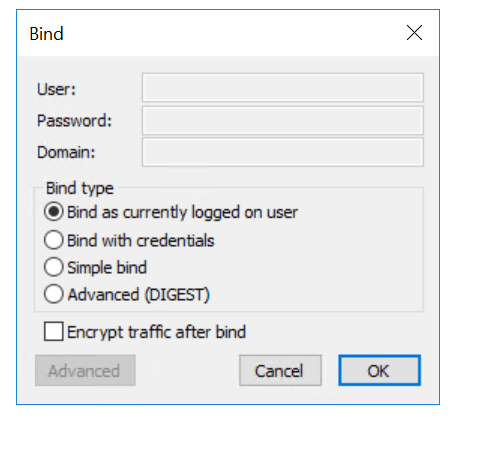Click into the Password text field
The width and height of the screenshot is (494, 456).
point(283,120)
